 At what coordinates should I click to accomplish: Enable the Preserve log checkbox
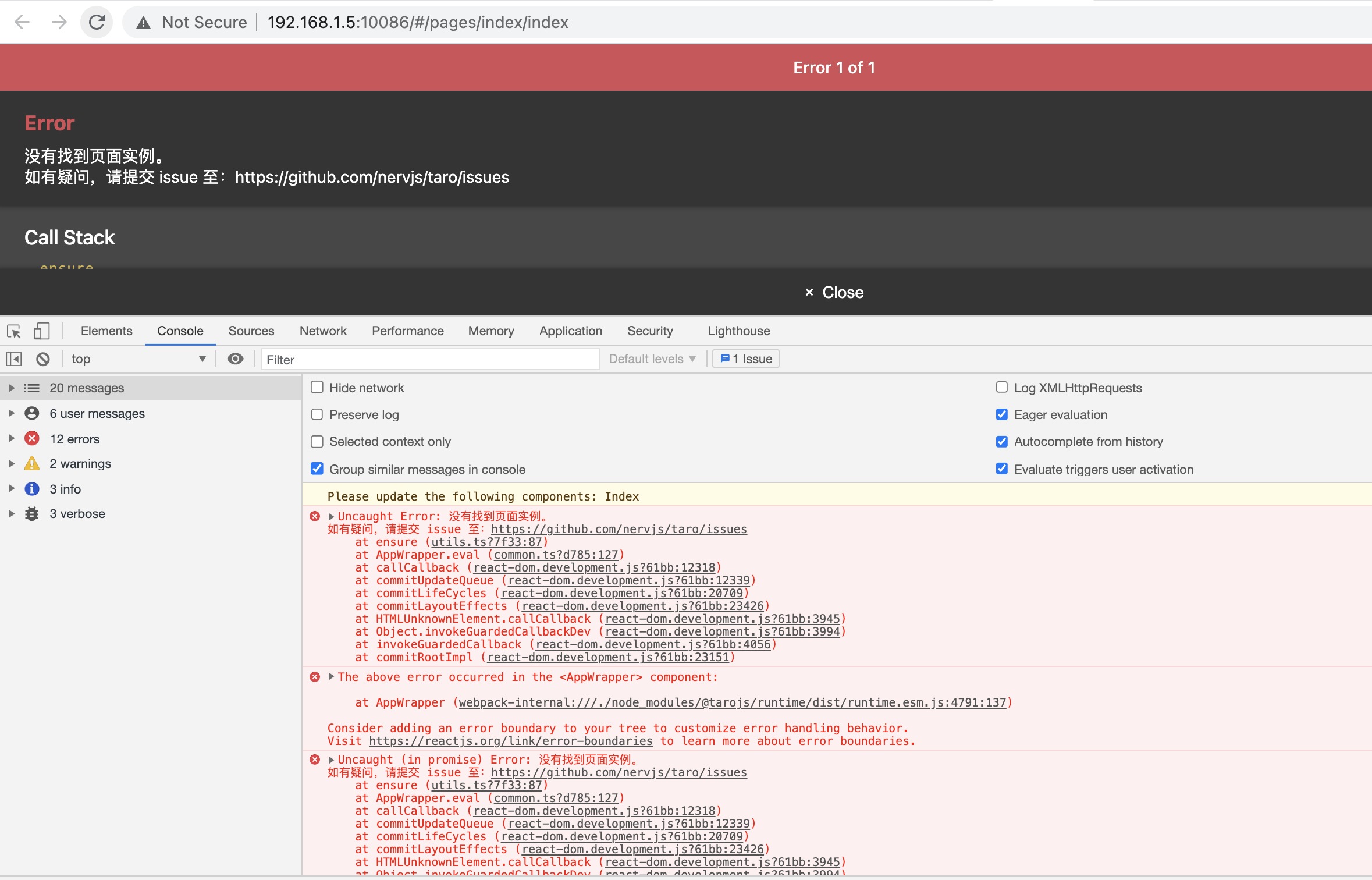point(317,414)
